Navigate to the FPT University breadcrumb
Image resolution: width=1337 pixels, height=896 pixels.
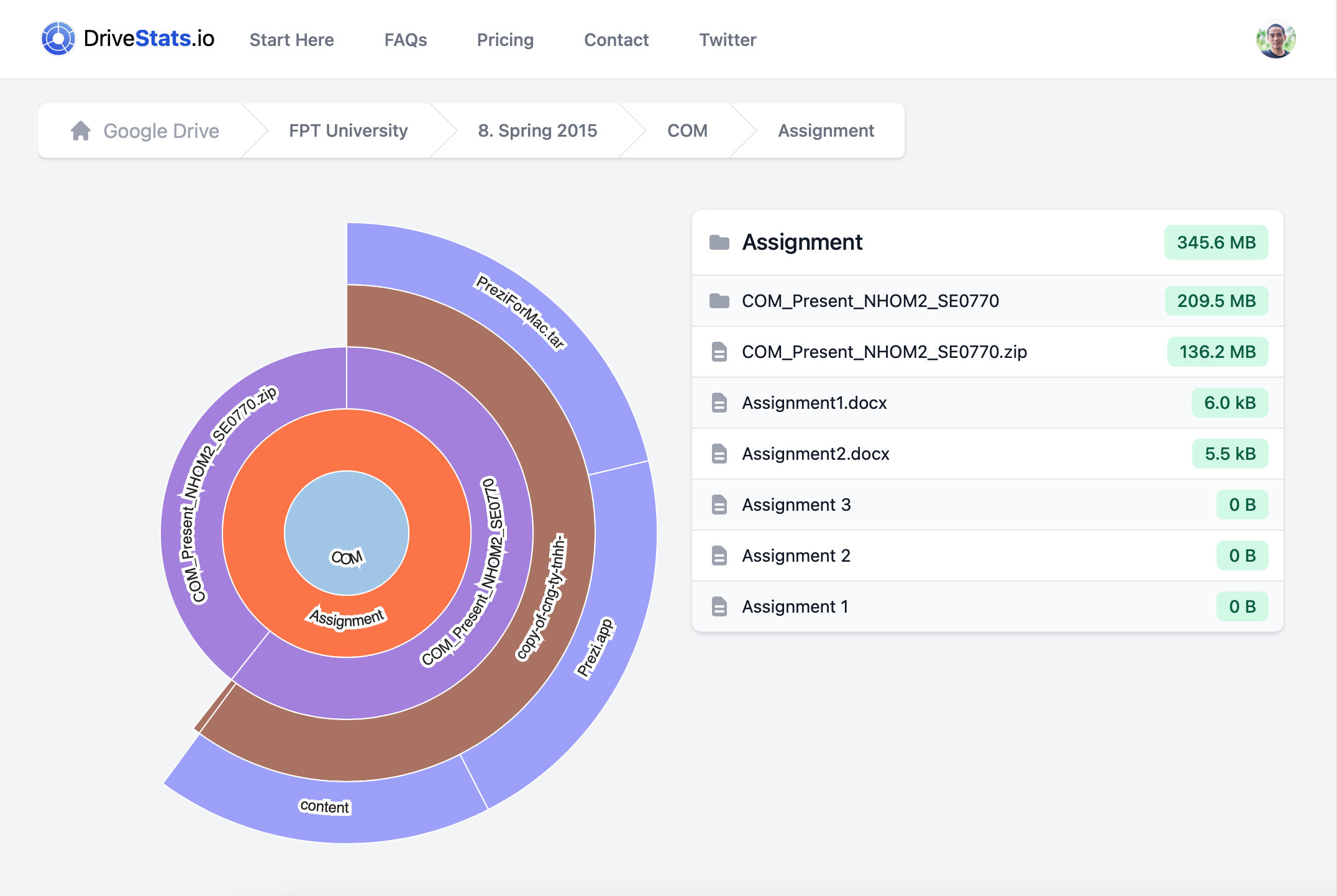(348, 131)
